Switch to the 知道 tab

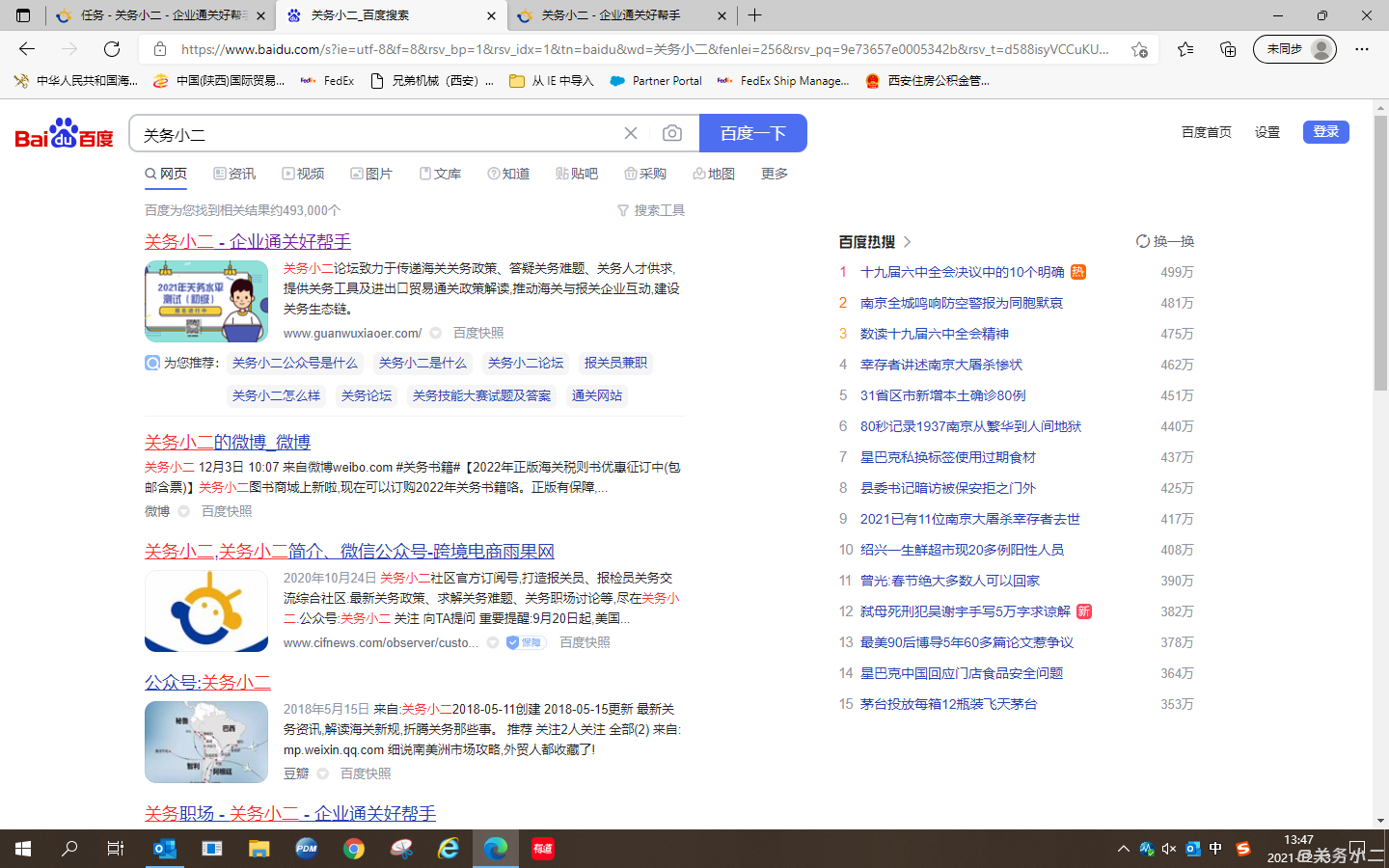pos(508,174)
